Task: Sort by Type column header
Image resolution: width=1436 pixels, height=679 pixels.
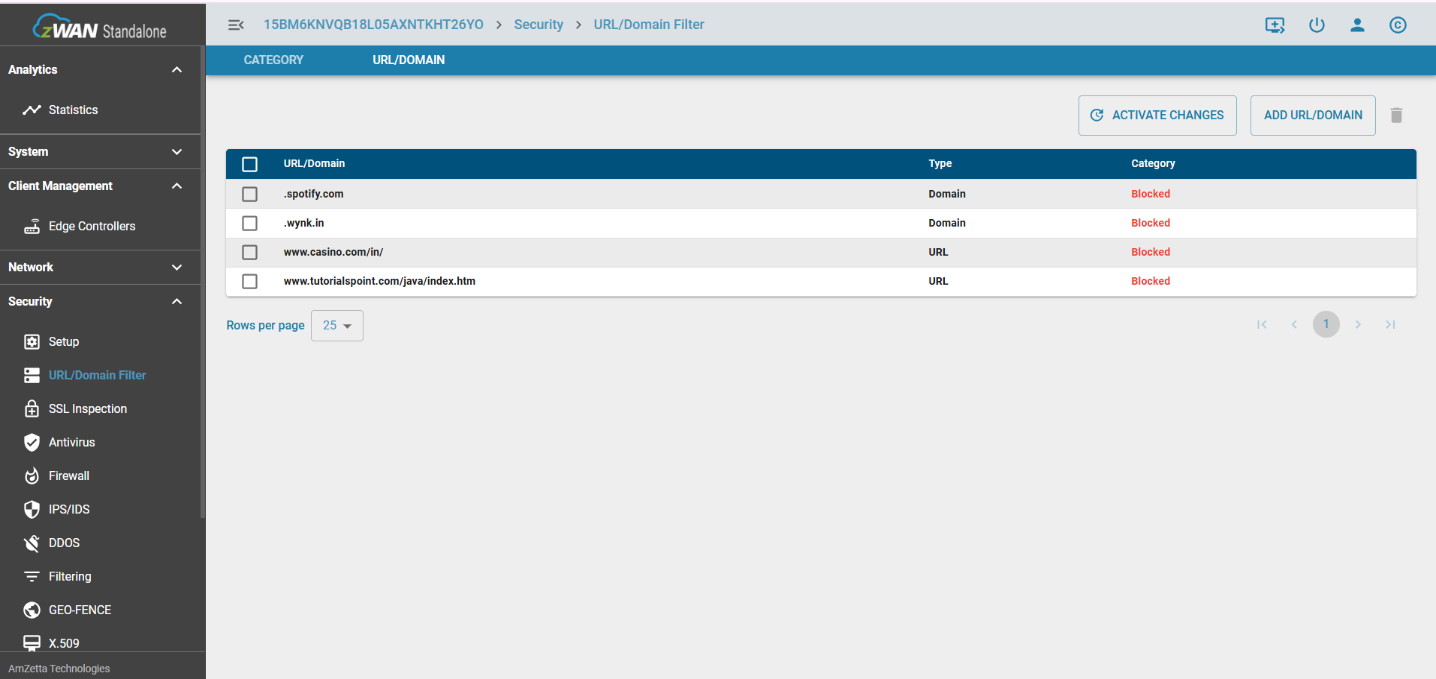Action: point(940,164)
